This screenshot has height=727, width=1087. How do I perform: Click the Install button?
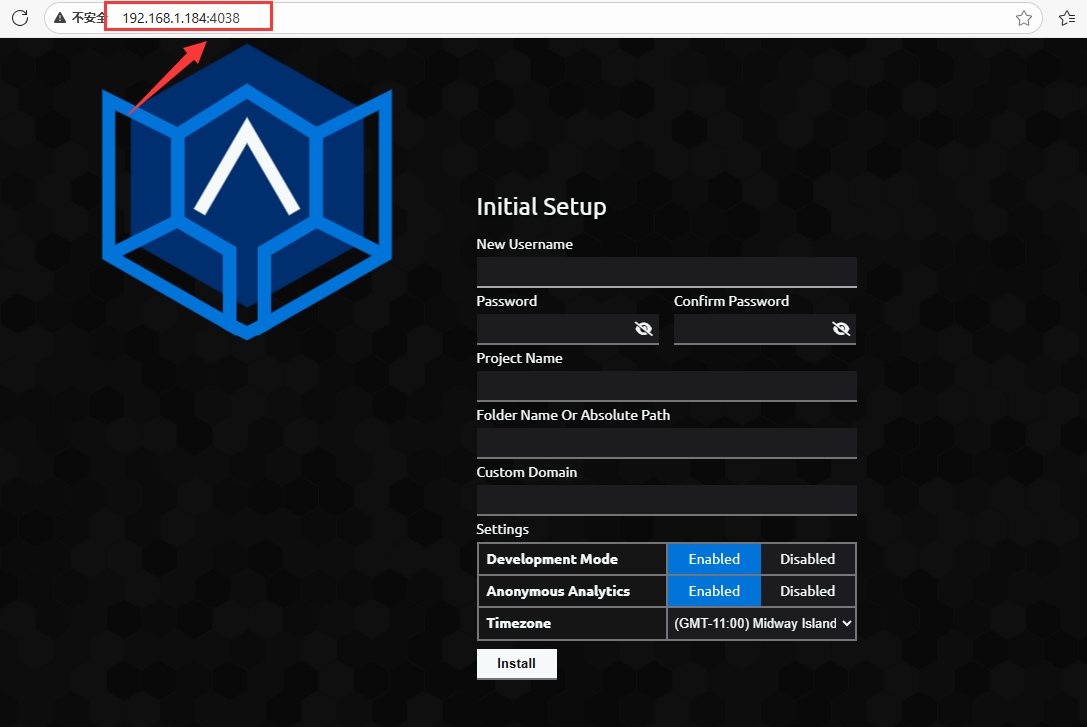[516, 664]
